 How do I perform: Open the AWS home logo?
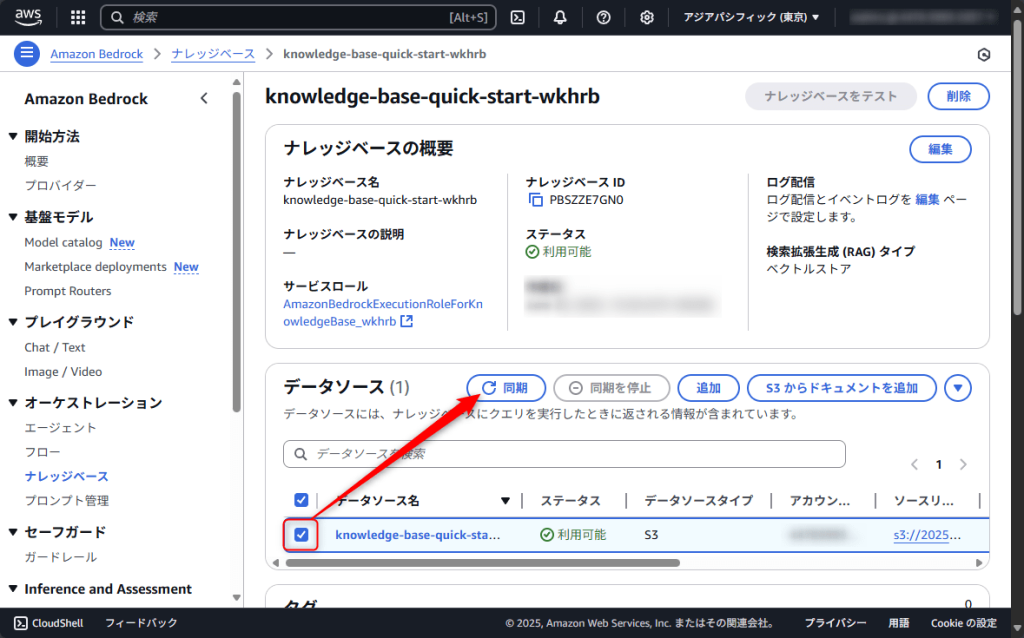point(28,17)
